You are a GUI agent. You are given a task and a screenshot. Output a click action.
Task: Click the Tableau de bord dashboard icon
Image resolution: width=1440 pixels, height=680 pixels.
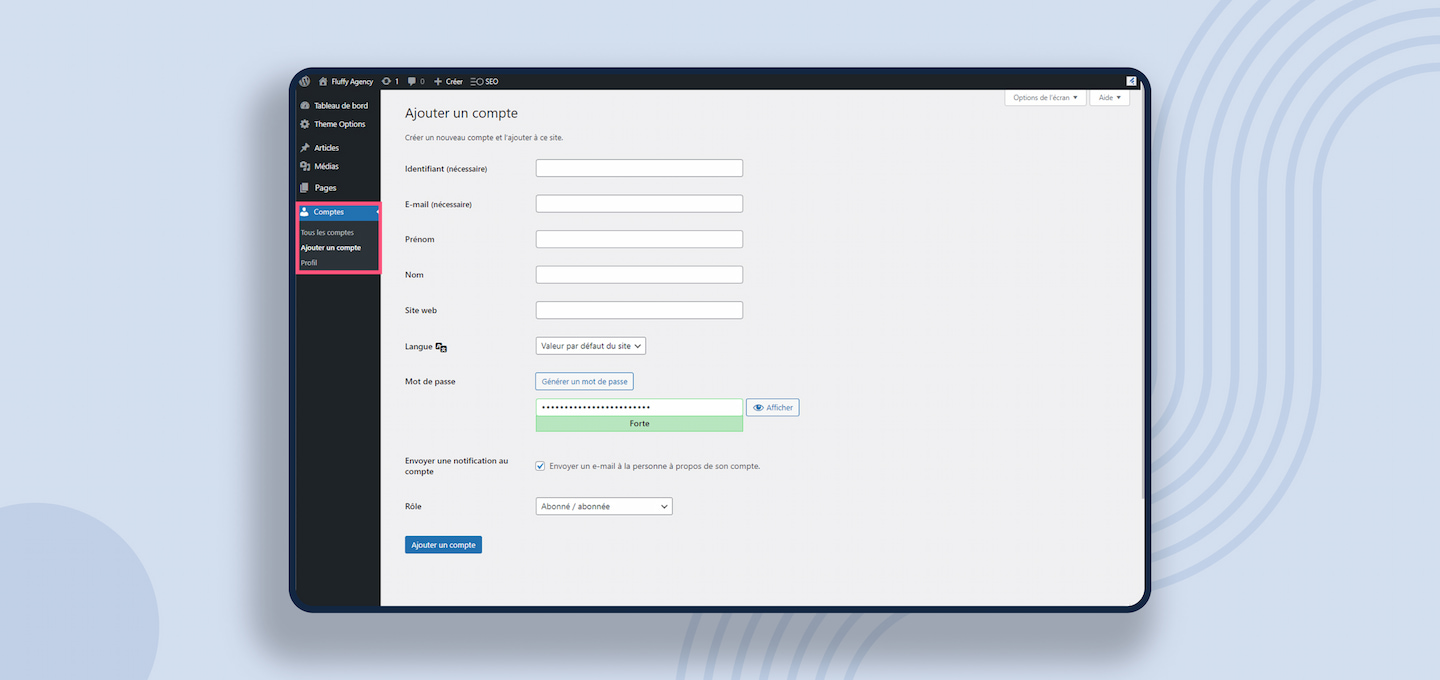coord(305,105)
